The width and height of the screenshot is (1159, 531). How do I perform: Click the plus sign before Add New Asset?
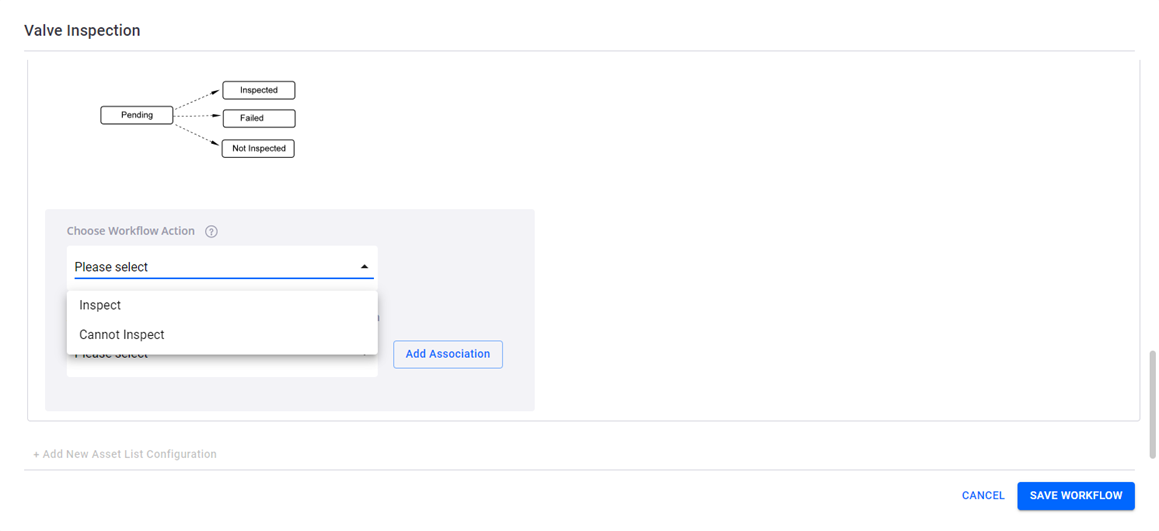(x=36, y=454)
